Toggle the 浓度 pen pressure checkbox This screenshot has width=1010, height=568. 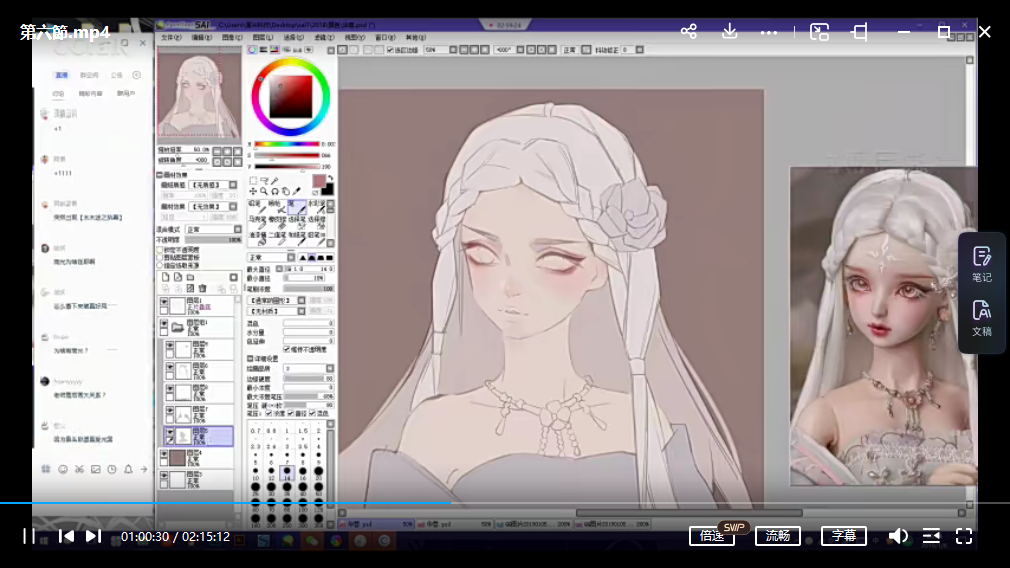[x=269, y=413]
